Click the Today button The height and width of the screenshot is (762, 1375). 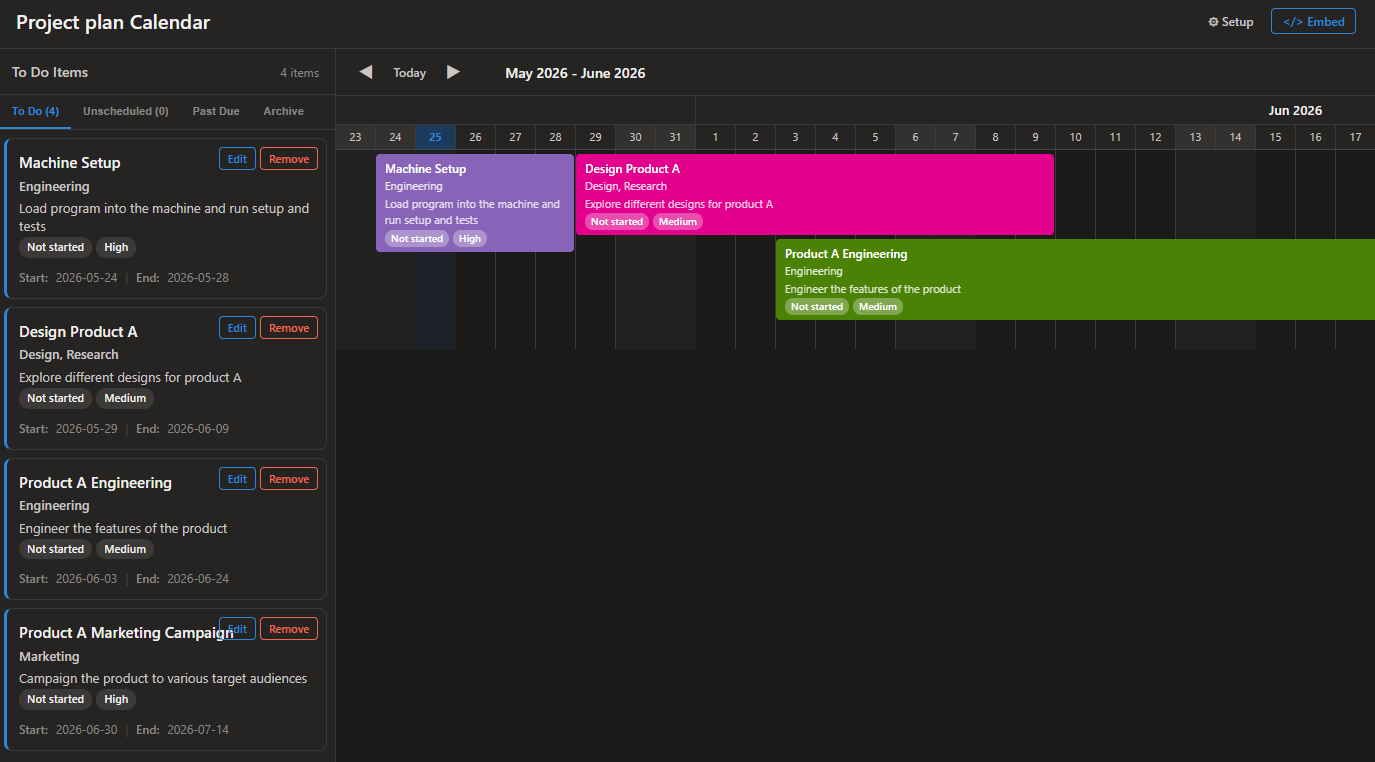click(x=409, y=73)
